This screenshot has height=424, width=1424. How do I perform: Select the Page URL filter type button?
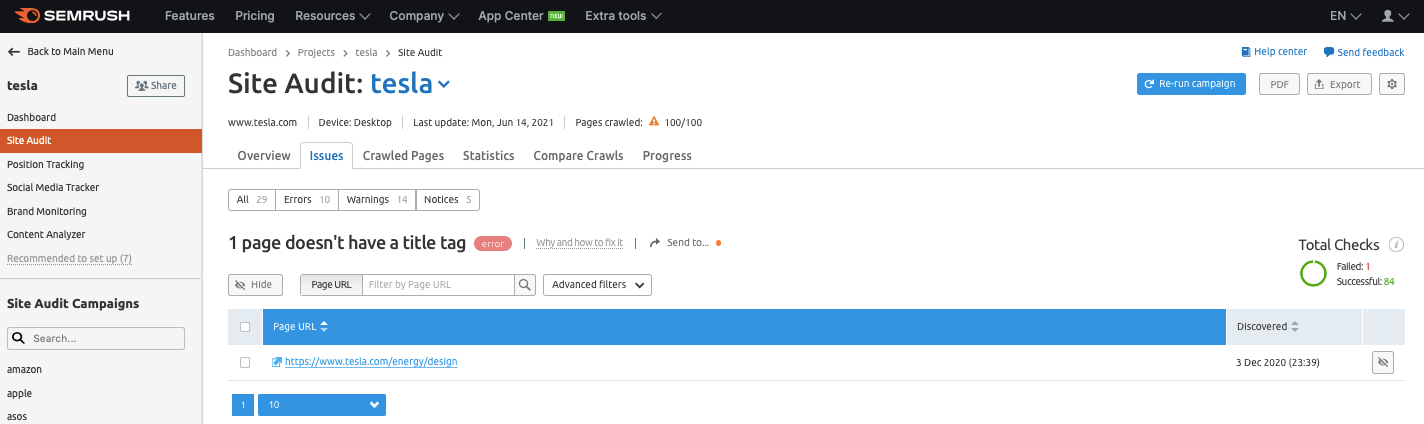[x=331, y=285]
